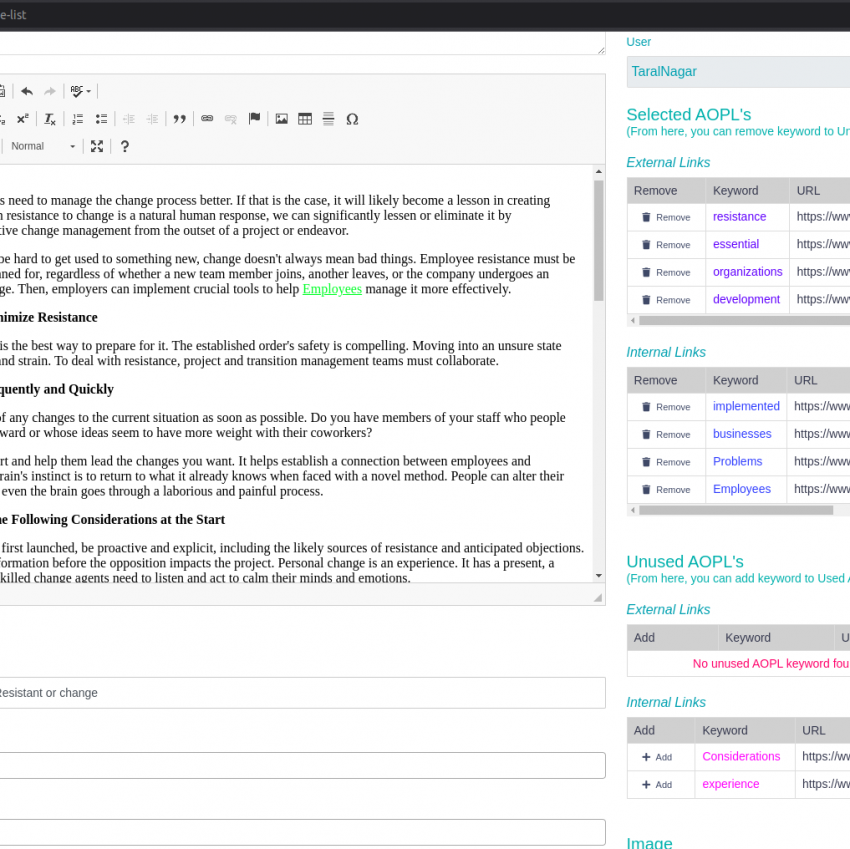Open the experience keyword link
850x849 pixels.
point(730,784)
